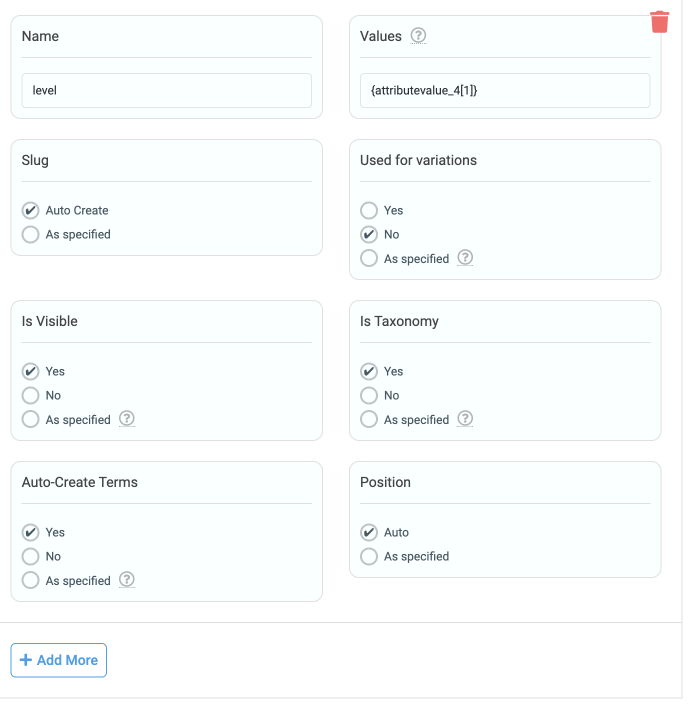Click the Add More button
Screen dimensions: 692x709
coord(59,660)
